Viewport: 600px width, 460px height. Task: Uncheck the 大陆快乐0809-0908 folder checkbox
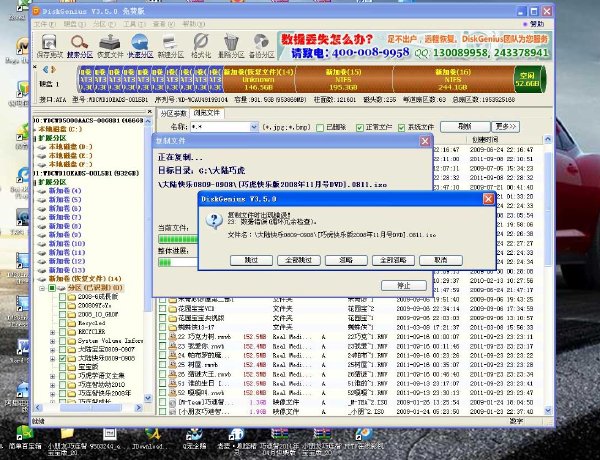62,359
